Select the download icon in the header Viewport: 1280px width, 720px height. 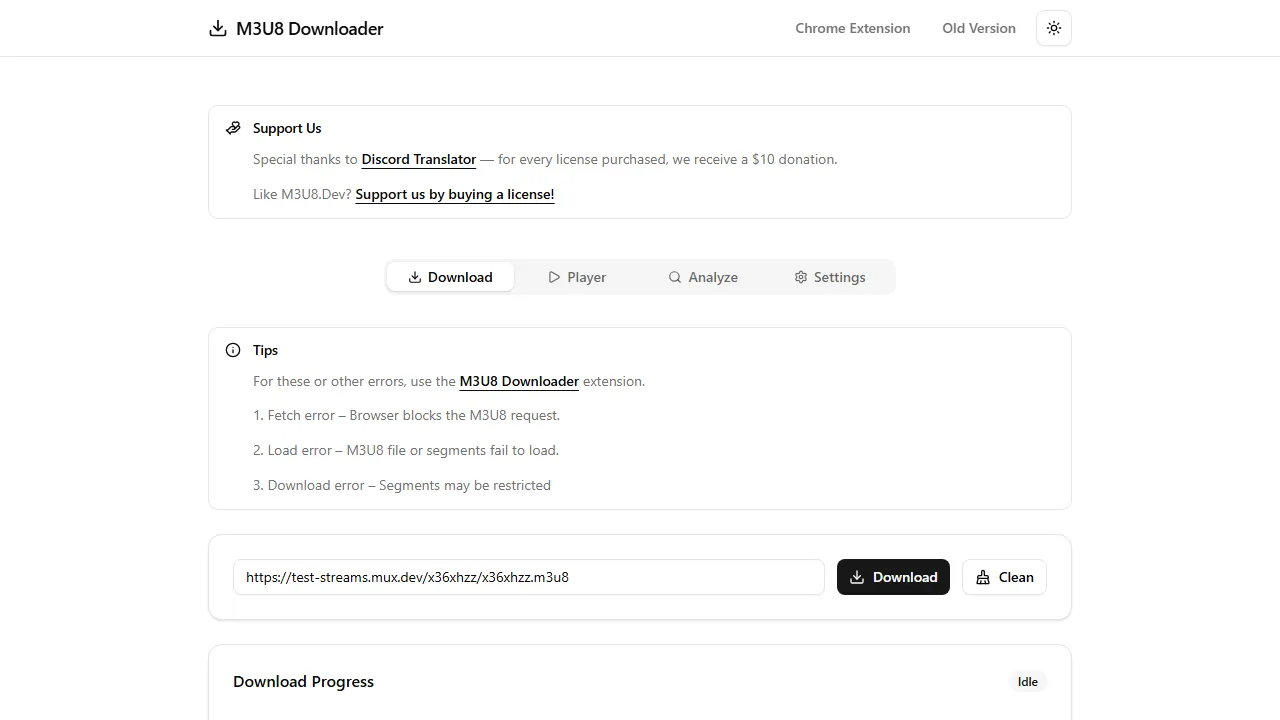point(218,28)
